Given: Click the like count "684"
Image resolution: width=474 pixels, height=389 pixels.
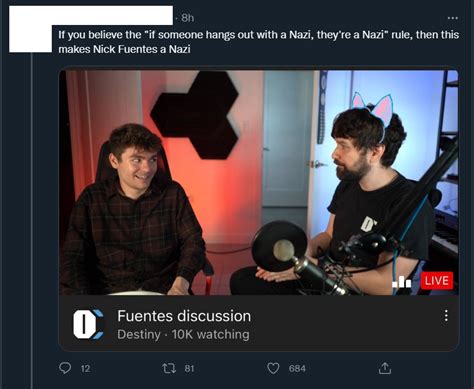Looking at the screenshot, I should [297, 368].
